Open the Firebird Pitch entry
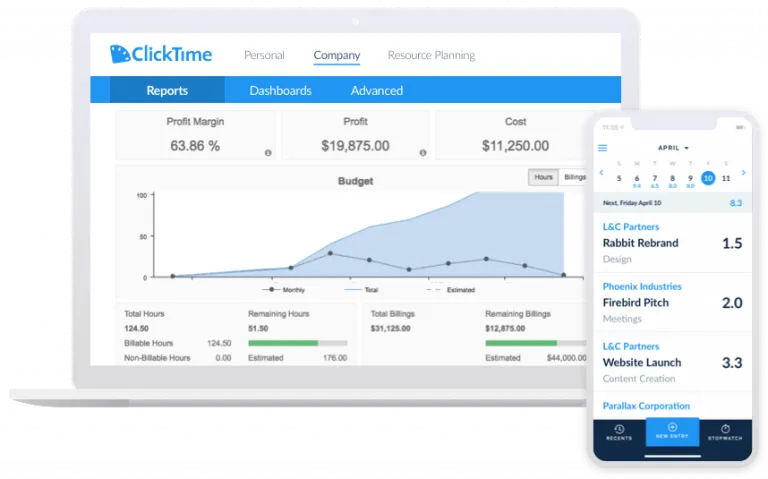 (x=672, y=303)
